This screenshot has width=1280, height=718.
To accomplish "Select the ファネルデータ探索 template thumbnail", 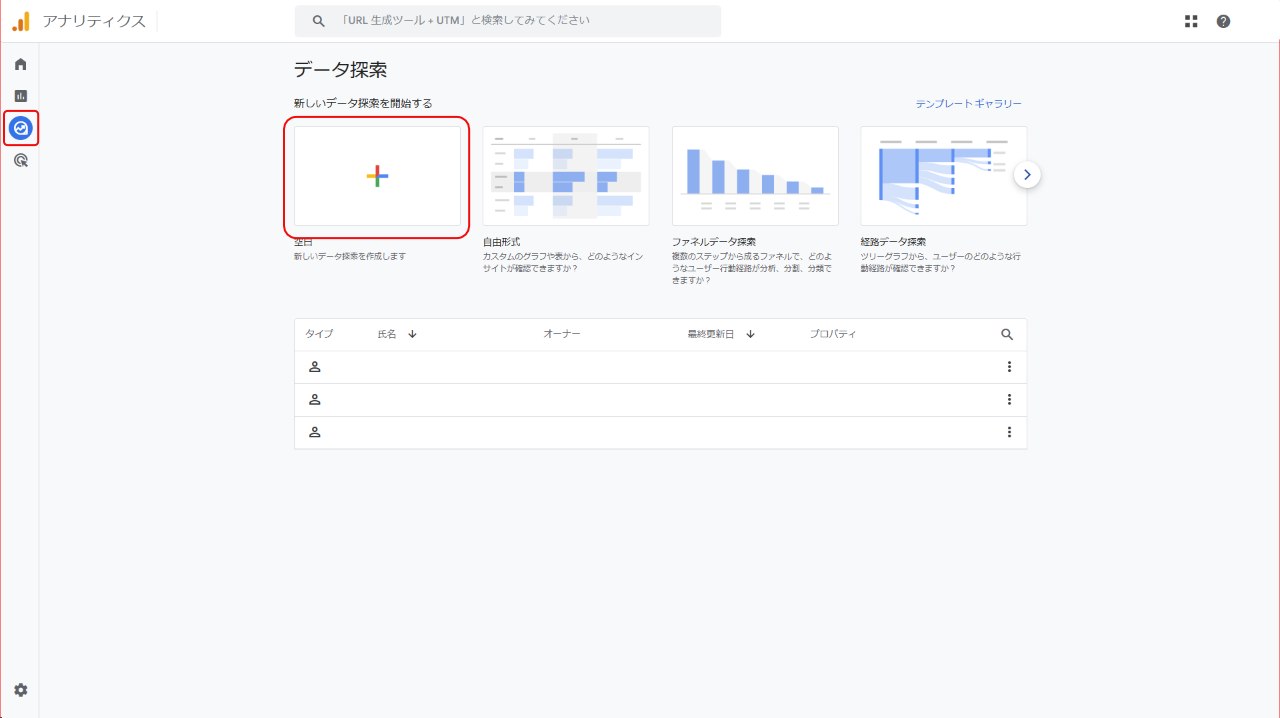I will coord(755,176).
